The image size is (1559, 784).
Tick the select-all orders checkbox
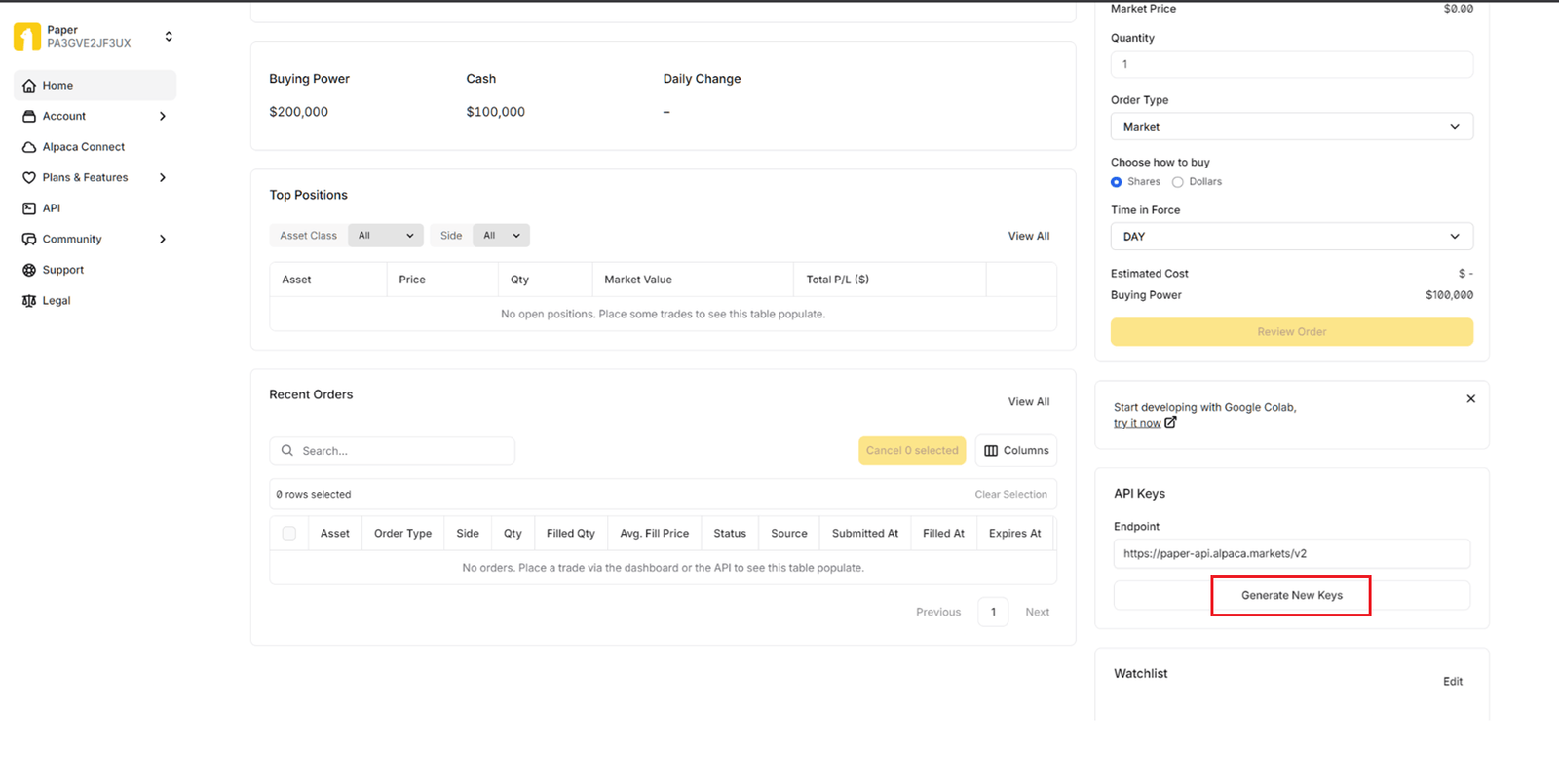click(289, 534)
